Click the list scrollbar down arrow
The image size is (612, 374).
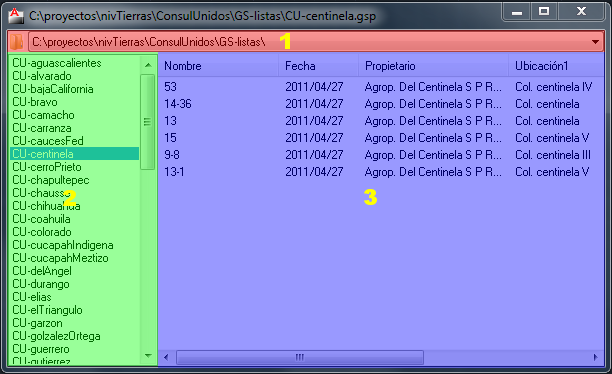click(x=148, y=356)
